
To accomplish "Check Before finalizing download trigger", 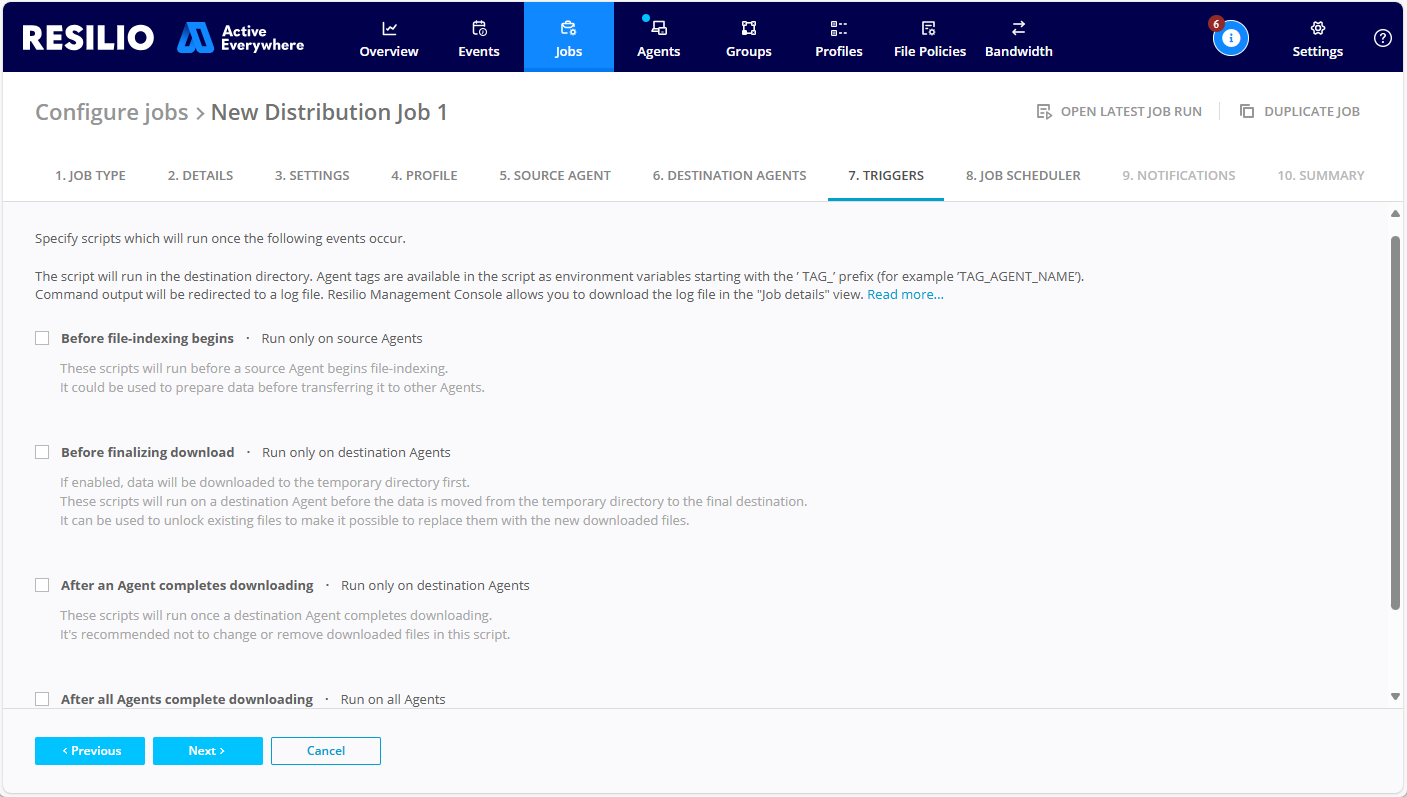I will pos(42,452).
